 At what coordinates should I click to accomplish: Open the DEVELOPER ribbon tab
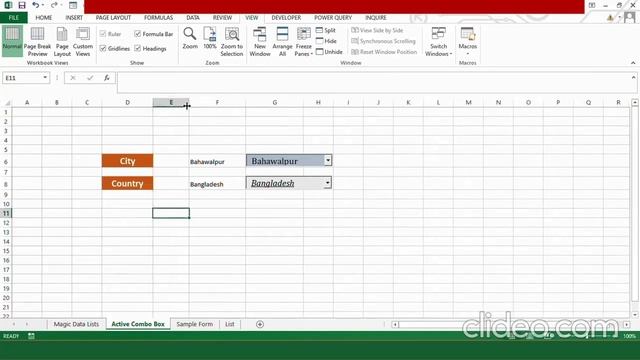pyautogui.click(x=286, y=18)
